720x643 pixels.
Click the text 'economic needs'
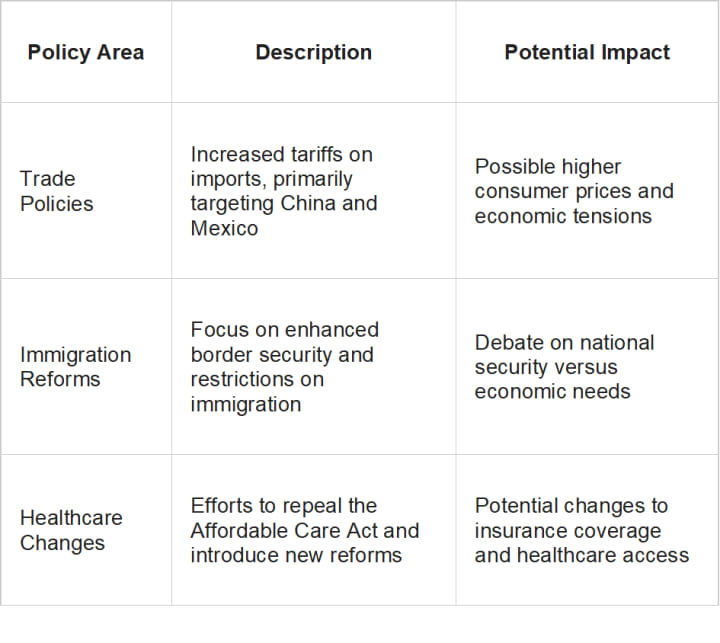pyautogui.click(x=552, y=392)
